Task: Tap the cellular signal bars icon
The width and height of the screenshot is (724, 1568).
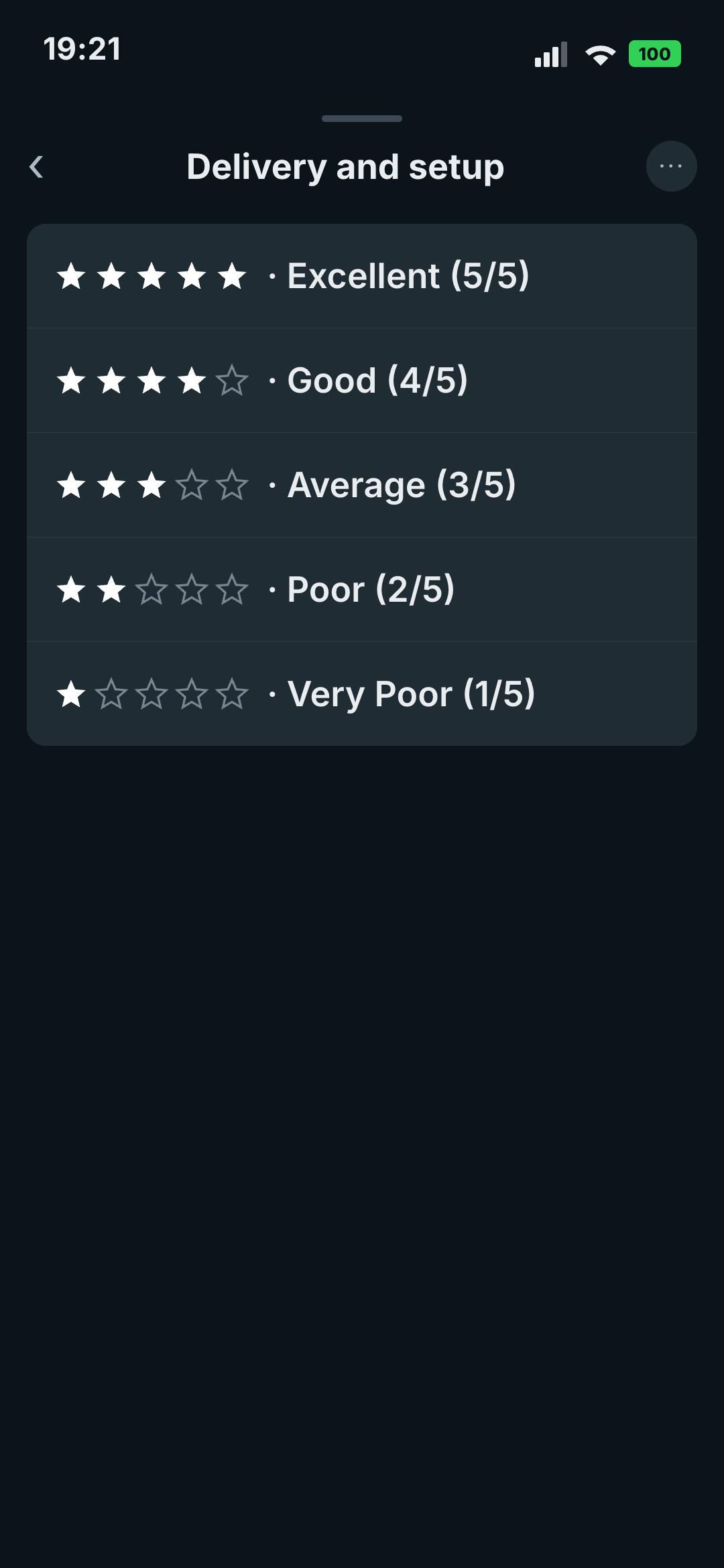Action: (x=551, y=54)
